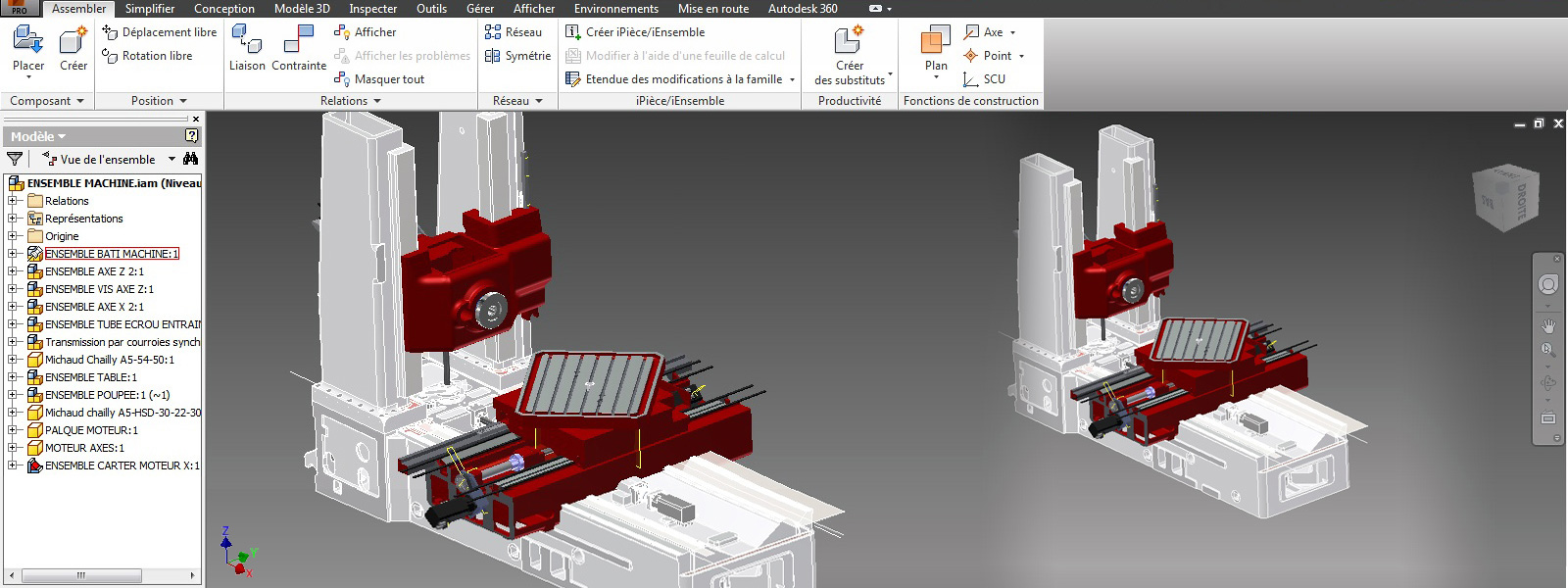Open Vue de l'ensemble dropdown

[171, 159]
